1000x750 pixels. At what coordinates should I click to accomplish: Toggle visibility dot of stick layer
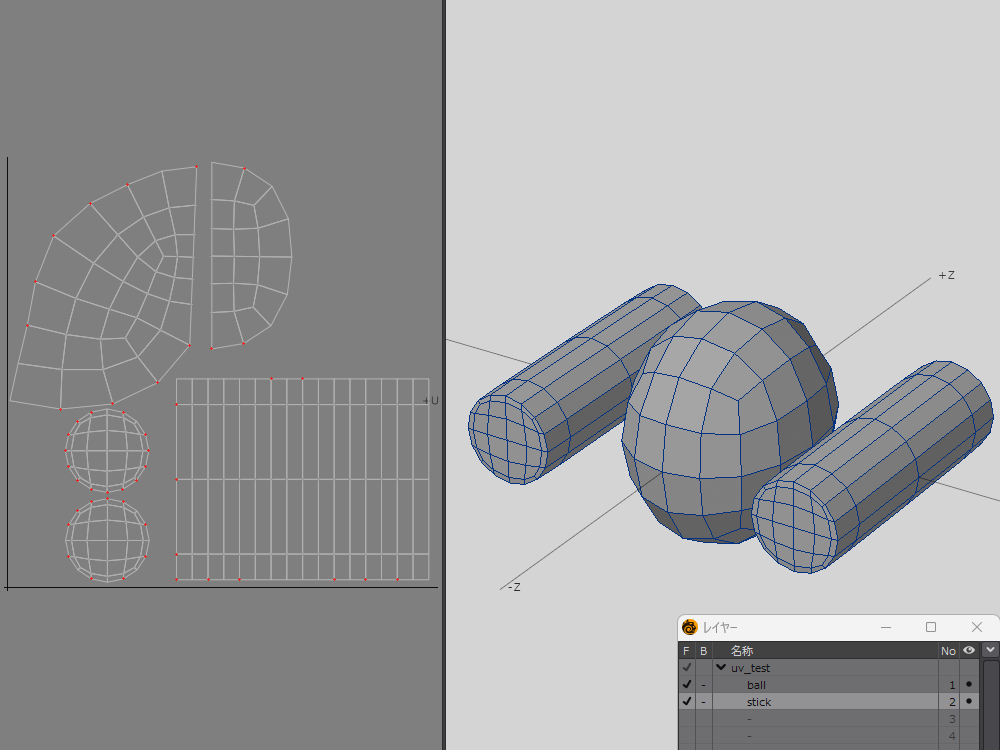pos(969,702)
